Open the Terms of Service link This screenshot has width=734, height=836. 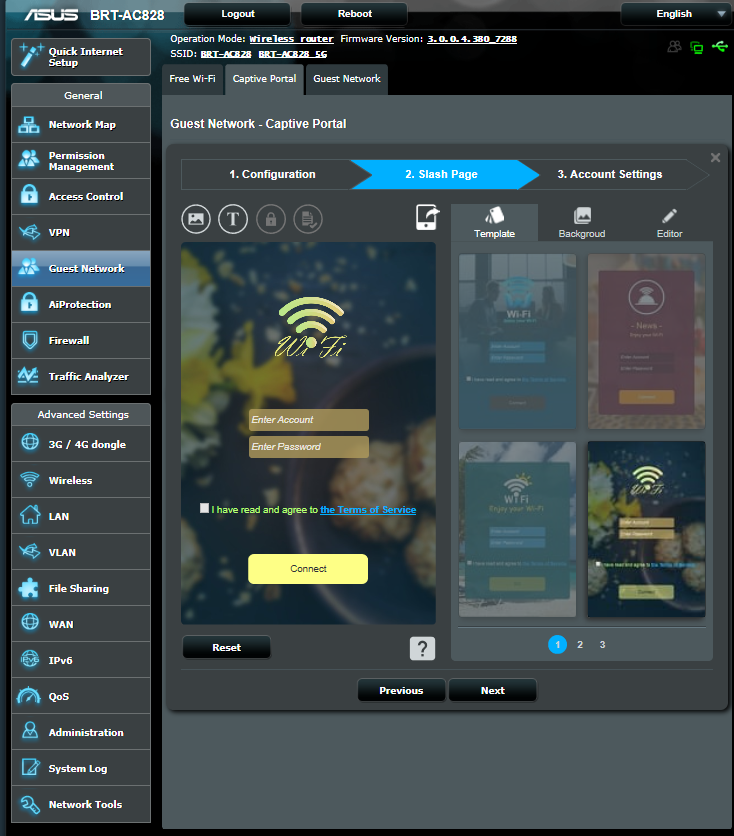point(367,510)
